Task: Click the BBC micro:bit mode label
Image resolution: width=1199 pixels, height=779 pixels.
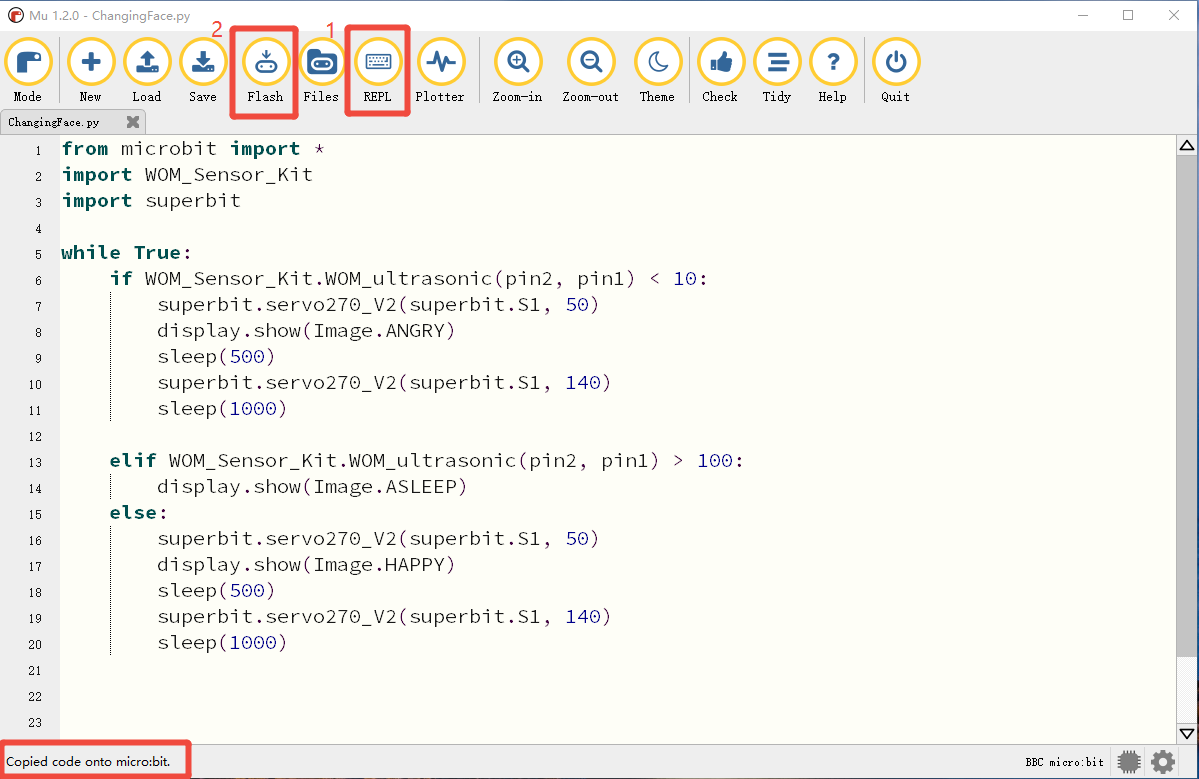Action: 1064,762
